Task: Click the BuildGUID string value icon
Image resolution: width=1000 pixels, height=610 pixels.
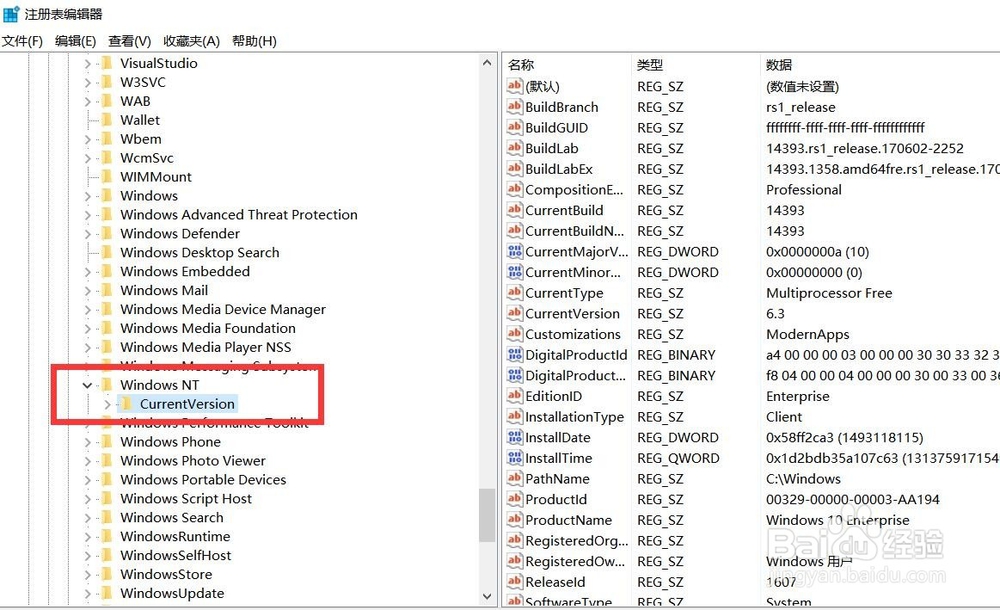Action: coord(515,127)
